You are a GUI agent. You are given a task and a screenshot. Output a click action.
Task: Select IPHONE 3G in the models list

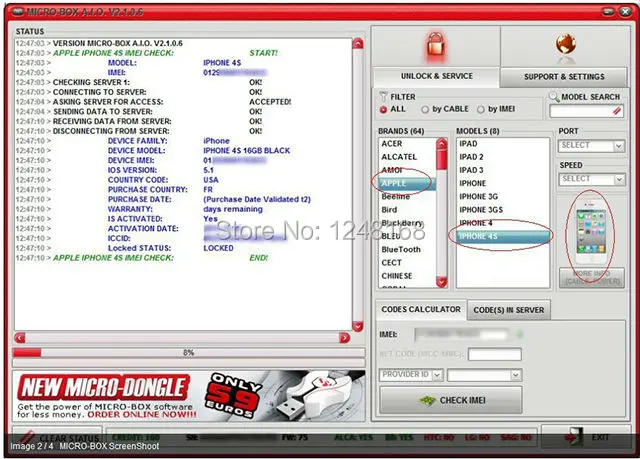(478, 197)
